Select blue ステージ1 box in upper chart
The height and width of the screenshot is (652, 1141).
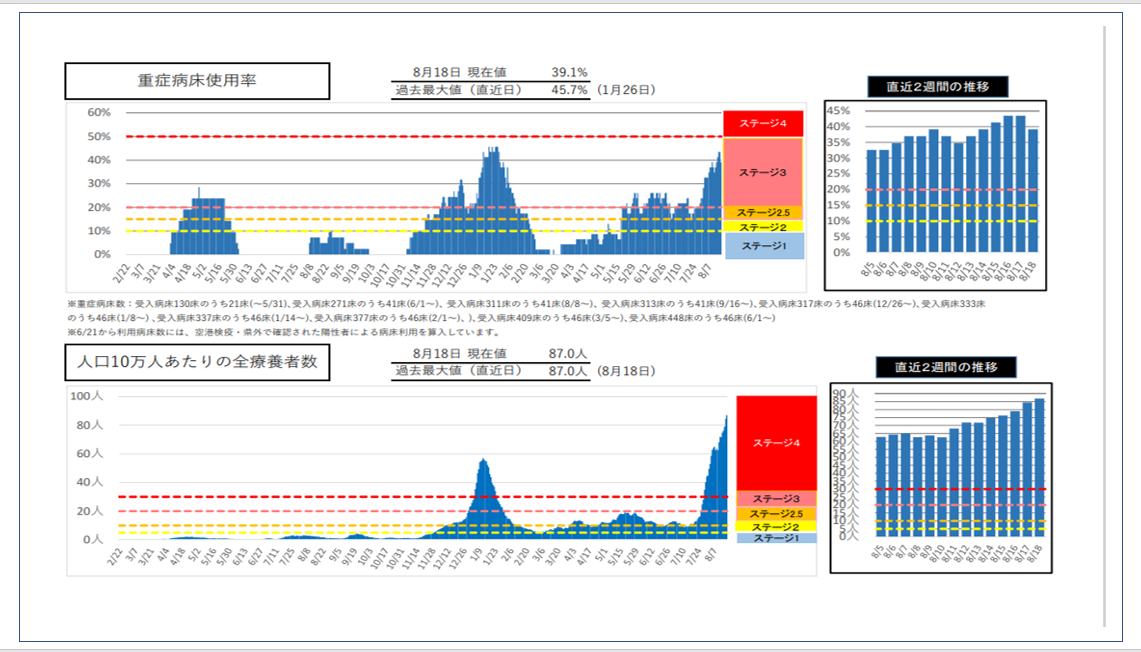[763, 246]
